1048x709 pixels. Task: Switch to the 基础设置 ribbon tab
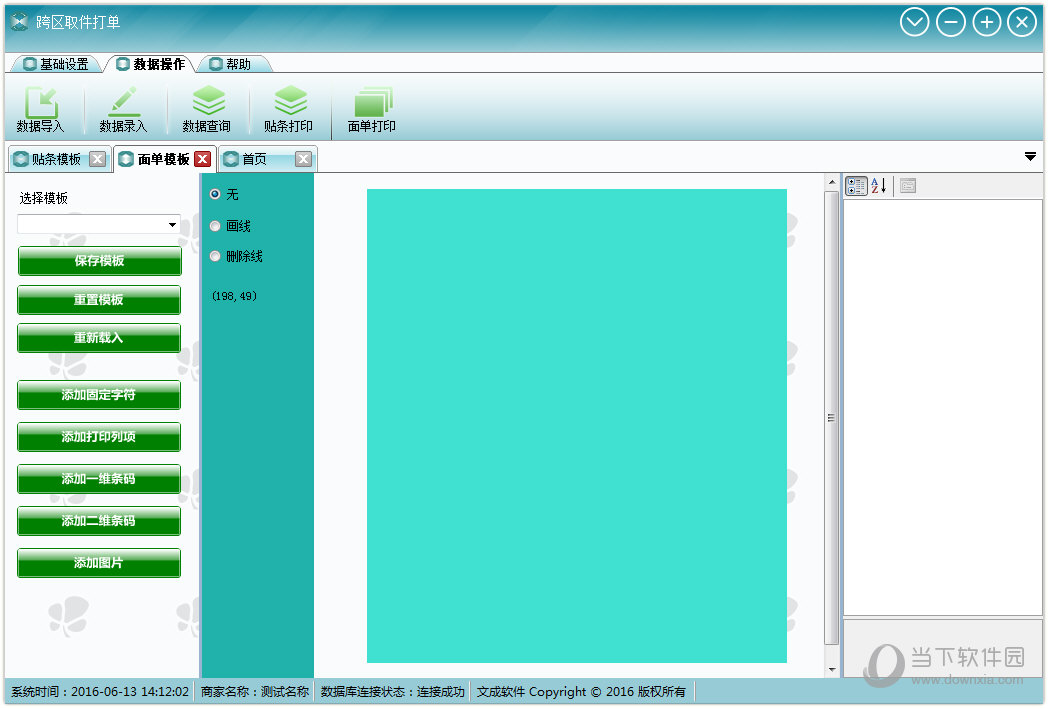tap(55, 64)
